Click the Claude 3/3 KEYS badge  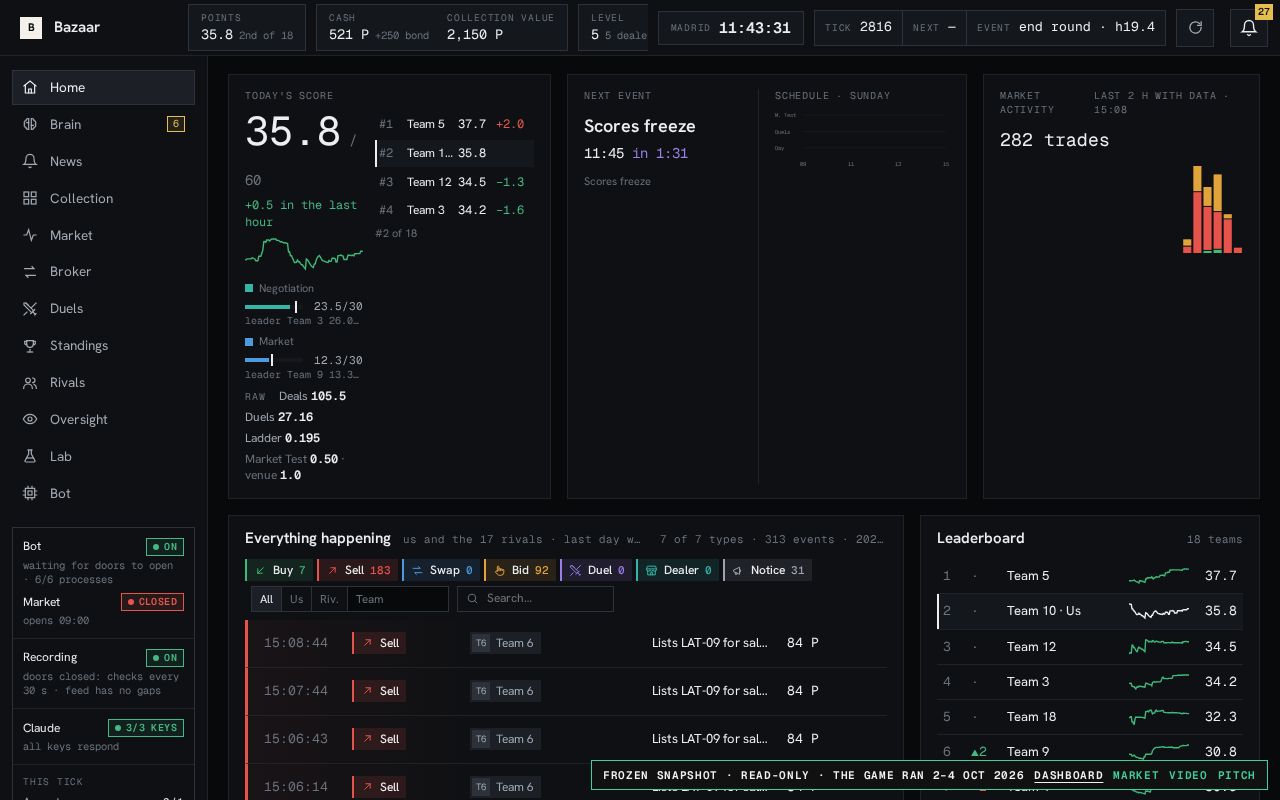click(146, 728)
